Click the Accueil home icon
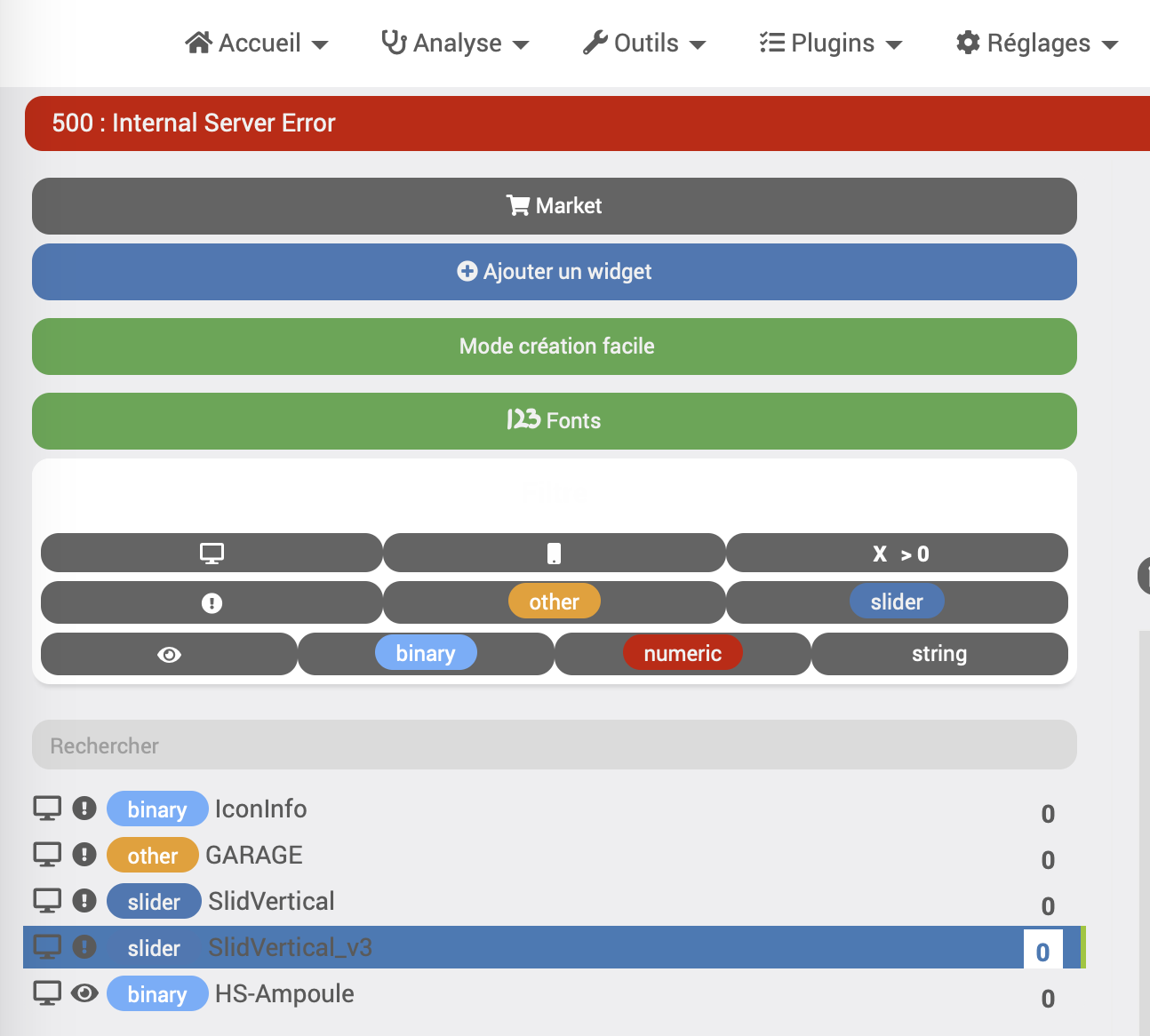The height and width of the screenshot is (1036, 1150). point(199,43)
